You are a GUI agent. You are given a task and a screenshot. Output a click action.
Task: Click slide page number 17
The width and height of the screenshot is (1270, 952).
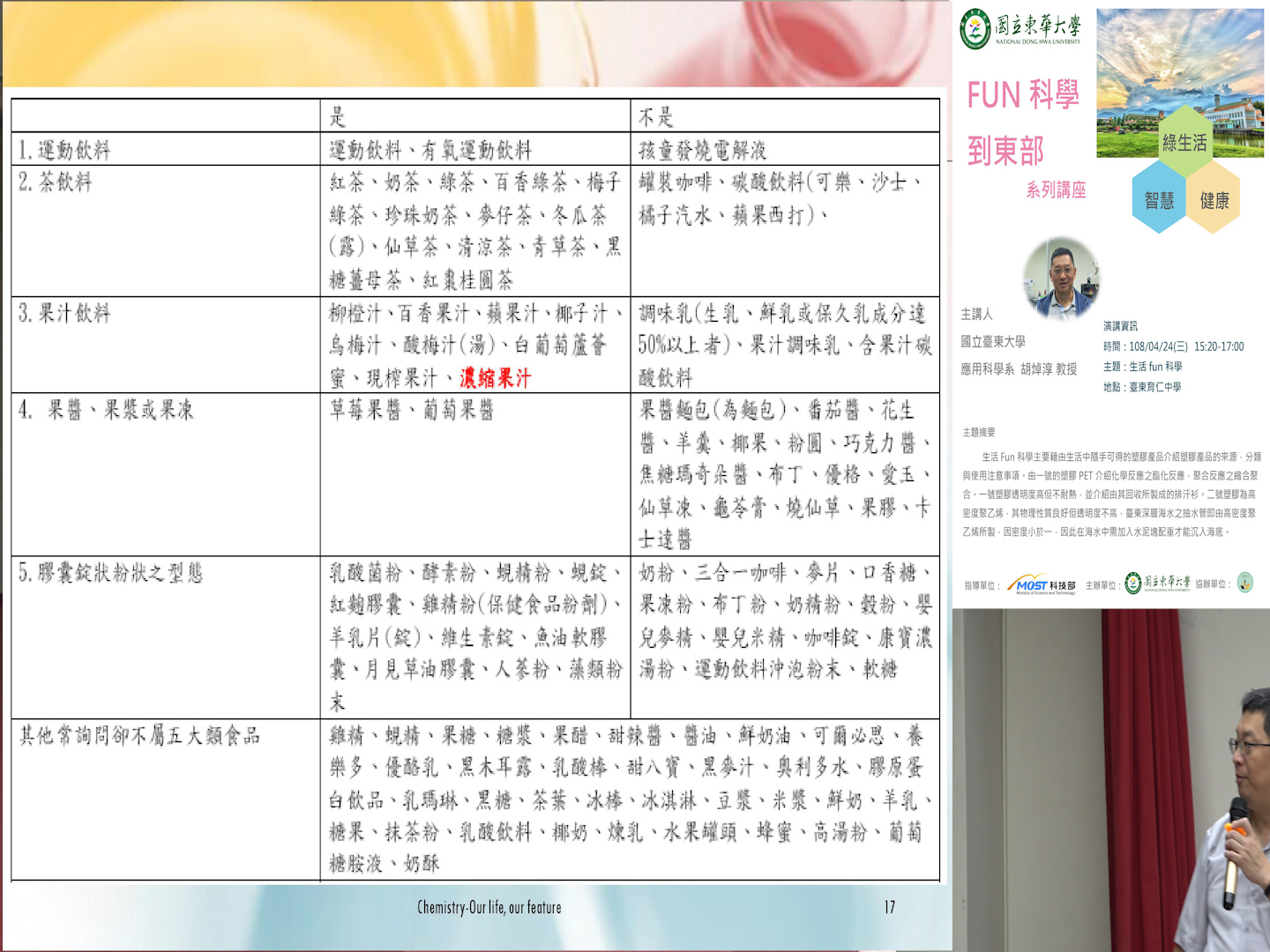point(889,907)
